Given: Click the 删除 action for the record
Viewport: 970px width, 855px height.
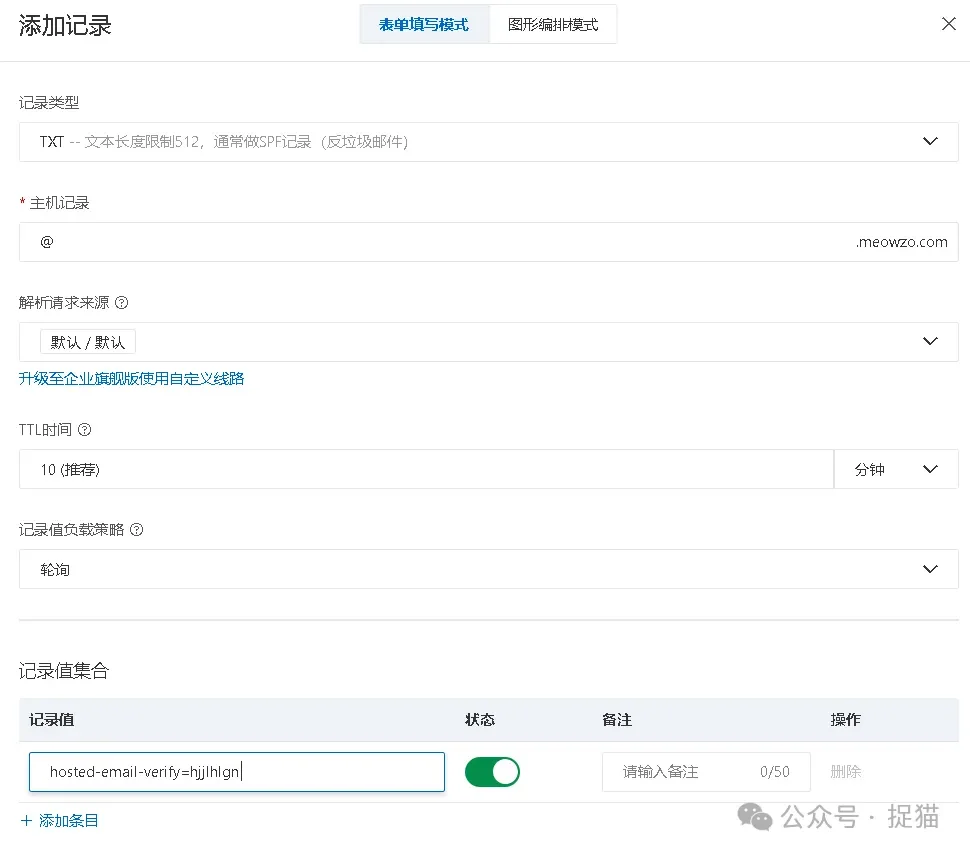Looking at the screenshot, I should (x=845, y=771).
